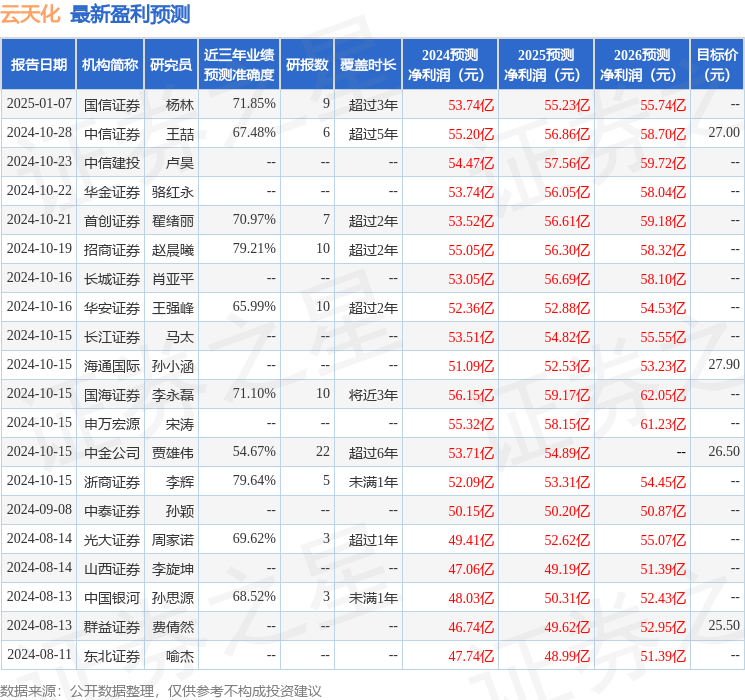This screenshot has width=745, height=700.
Task: Select the 山西证券 institution cell
Action: point(112,569)
